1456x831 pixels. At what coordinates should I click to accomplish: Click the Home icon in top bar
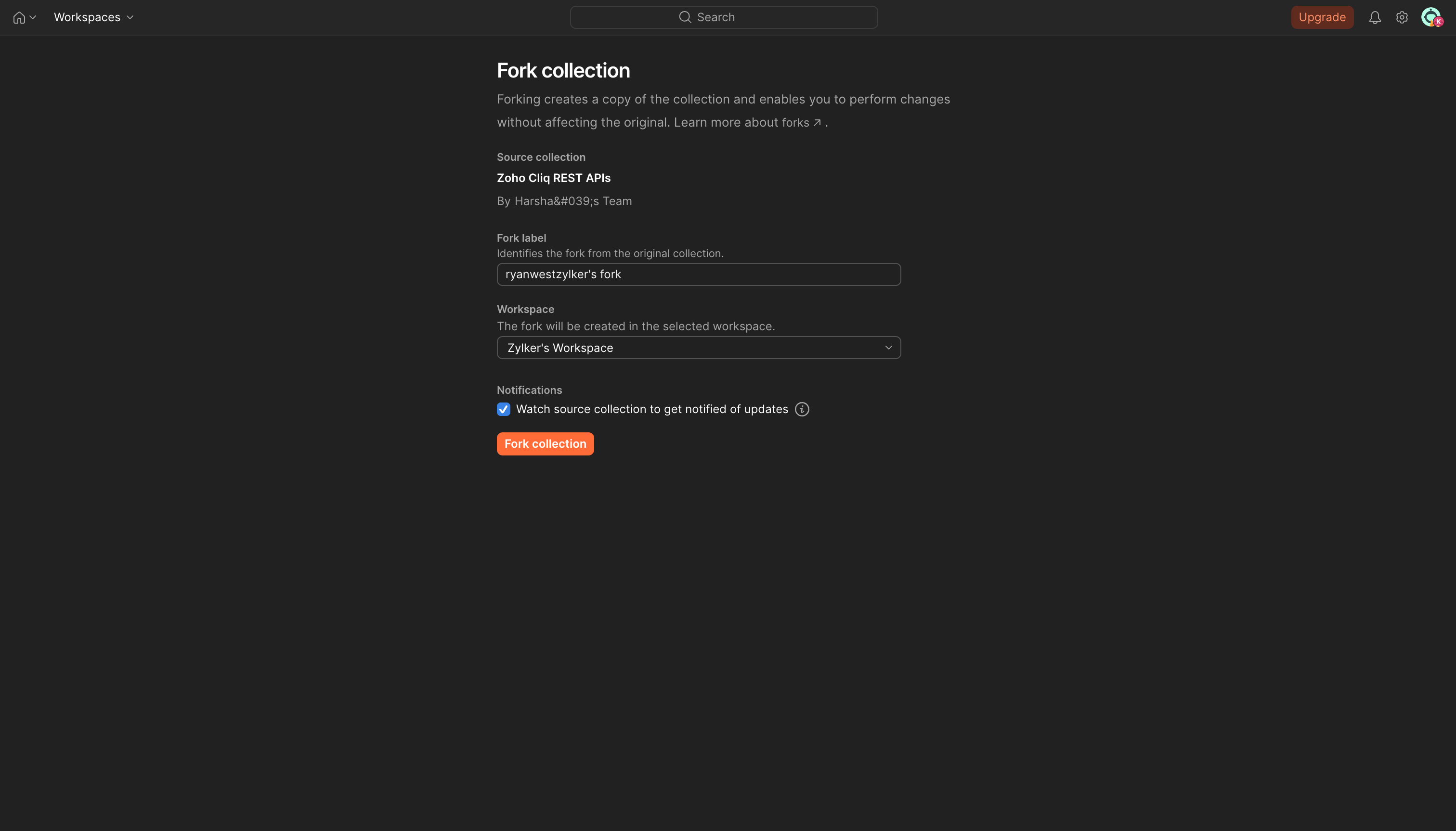[19, 18]
